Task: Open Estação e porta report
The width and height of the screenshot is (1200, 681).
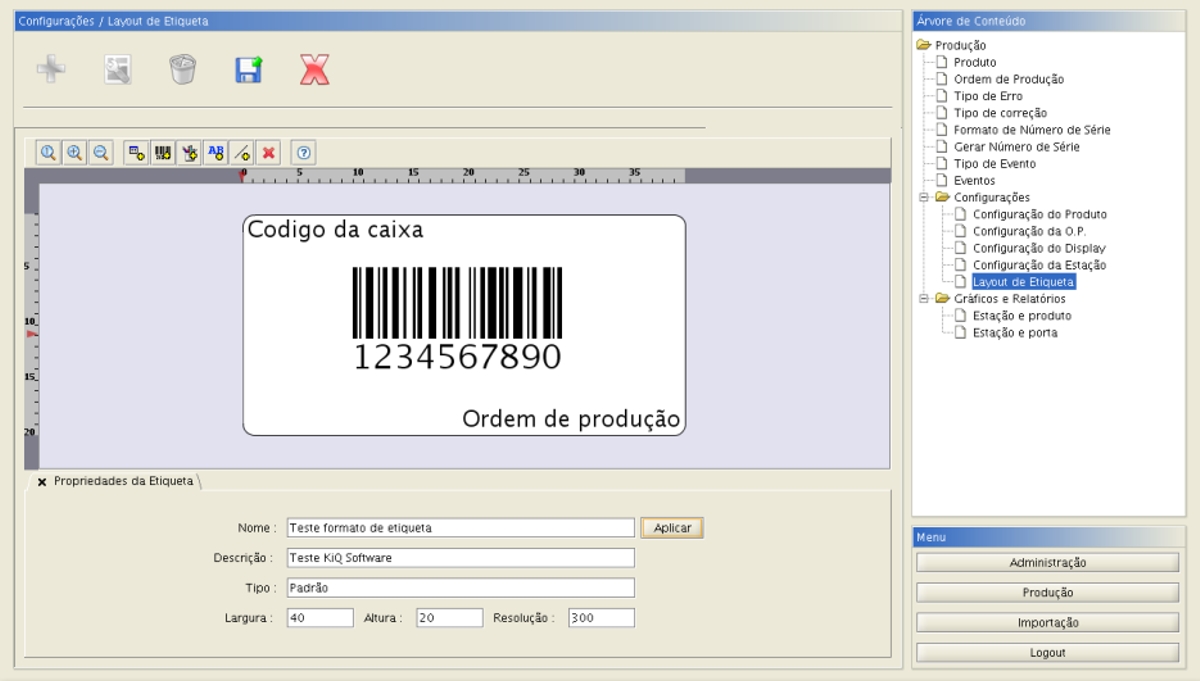Action: tap(1014, 333)
